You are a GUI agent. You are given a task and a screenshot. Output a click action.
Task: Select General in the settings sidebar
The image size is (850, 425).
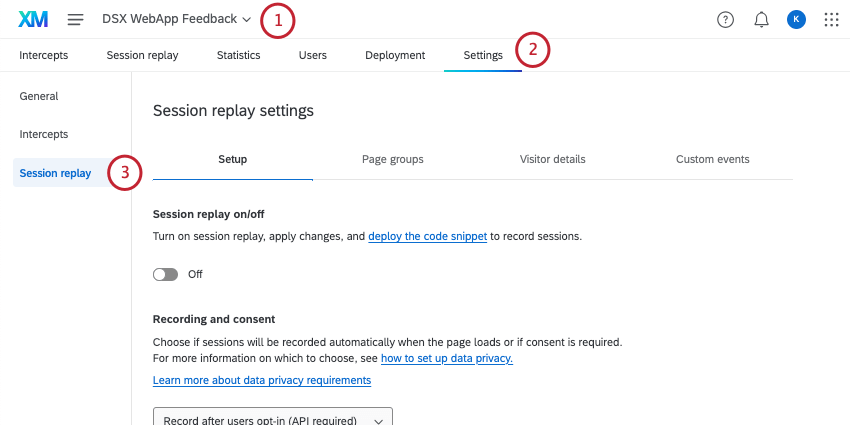(39, 96)
